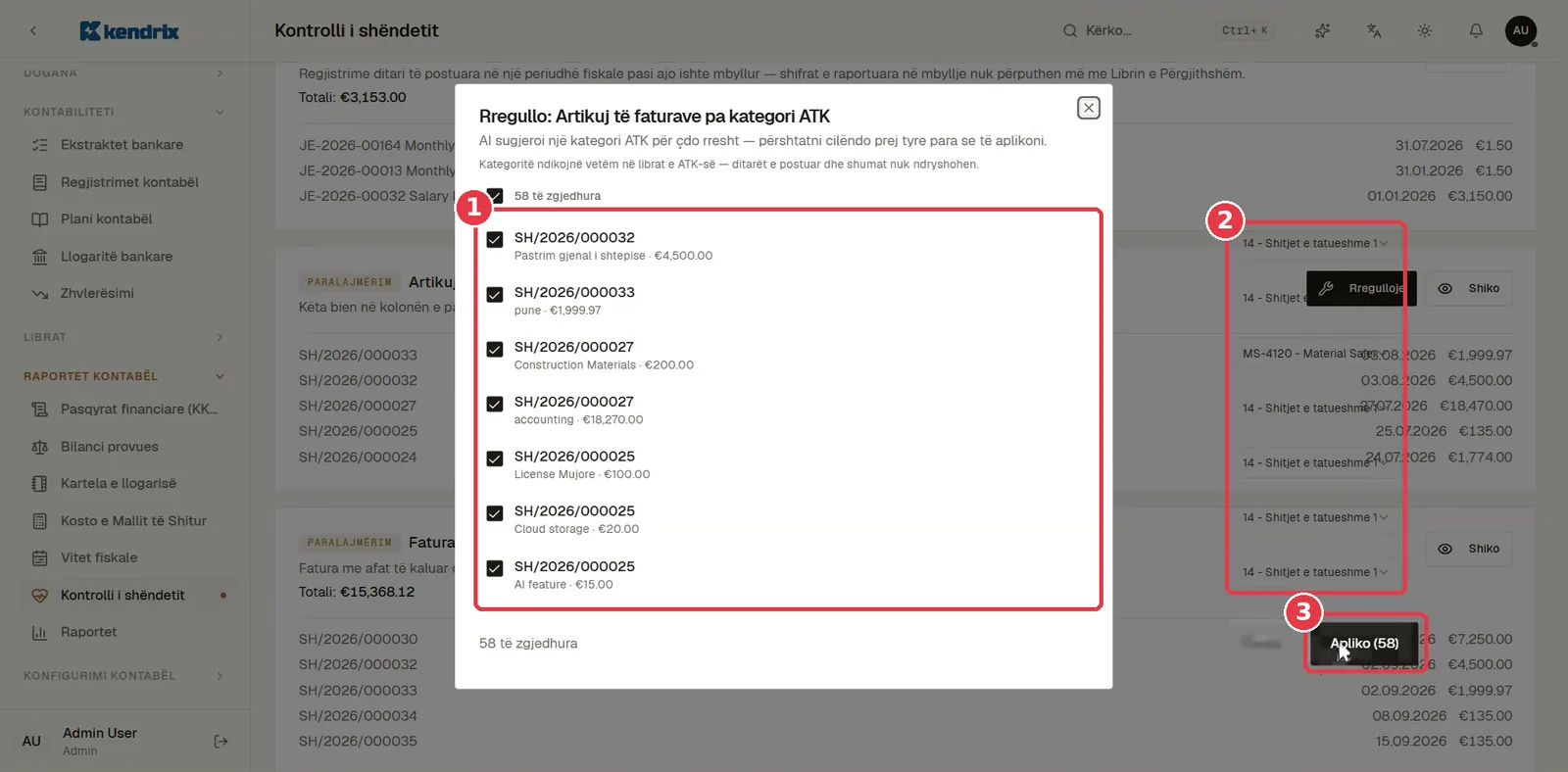Screen dimensions: 1568x772
Task: Click the Bilanci provues scale icon
Action: 40,447
